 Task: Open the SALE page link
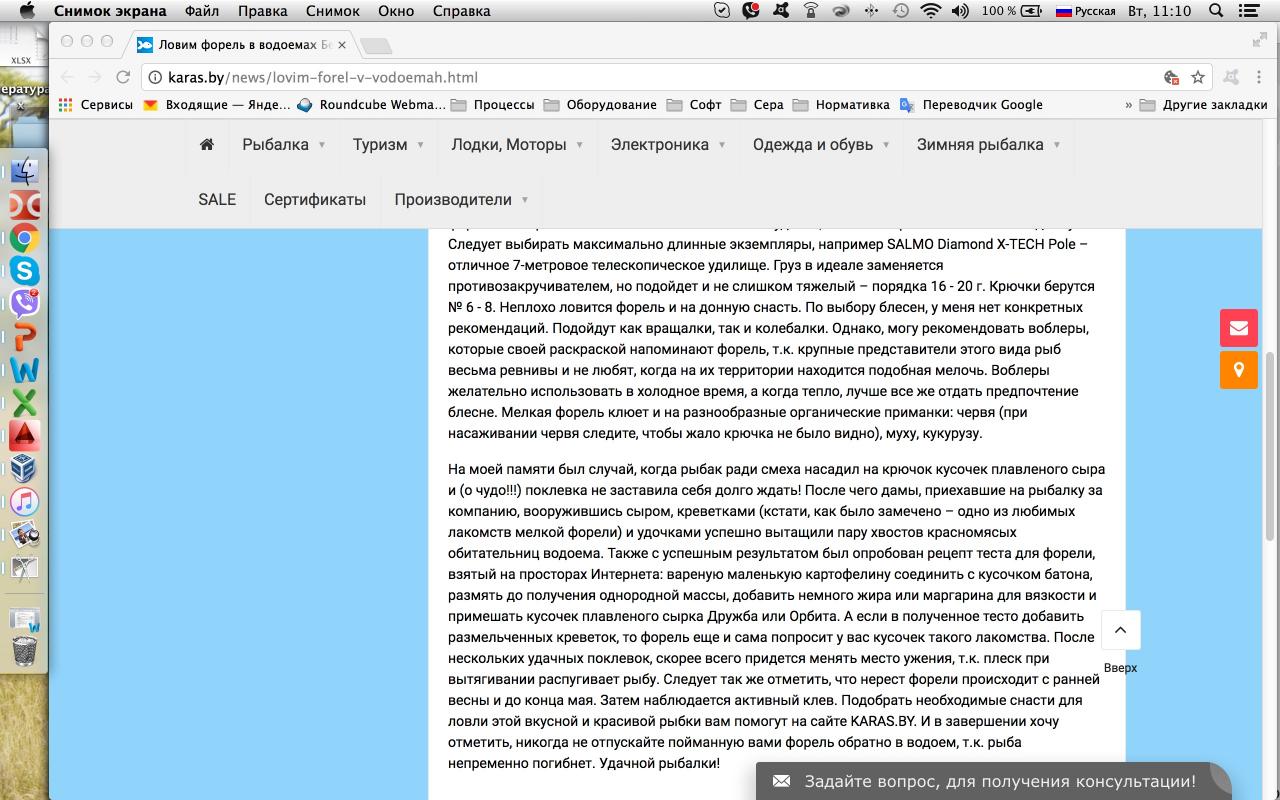tap(217, 199)
